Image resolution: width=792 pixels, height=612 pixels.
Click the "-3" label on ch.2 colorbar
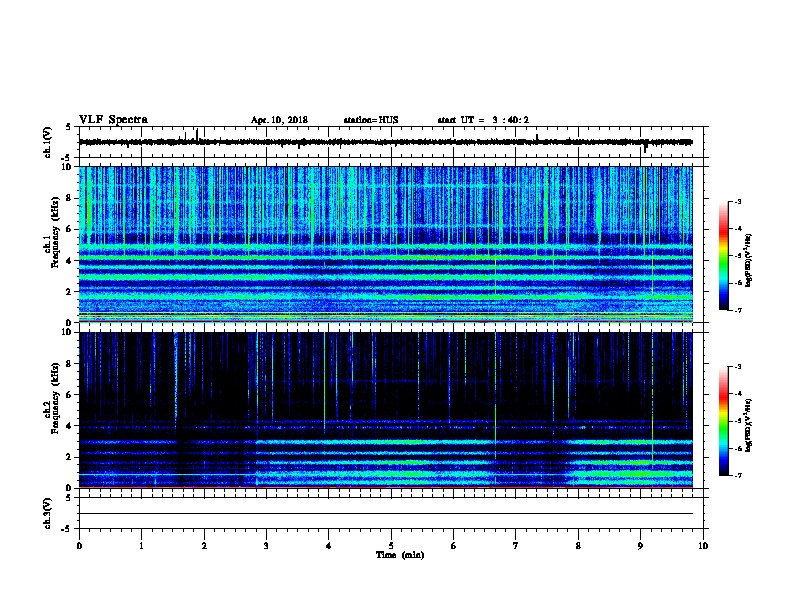click(x=737, y=367)
